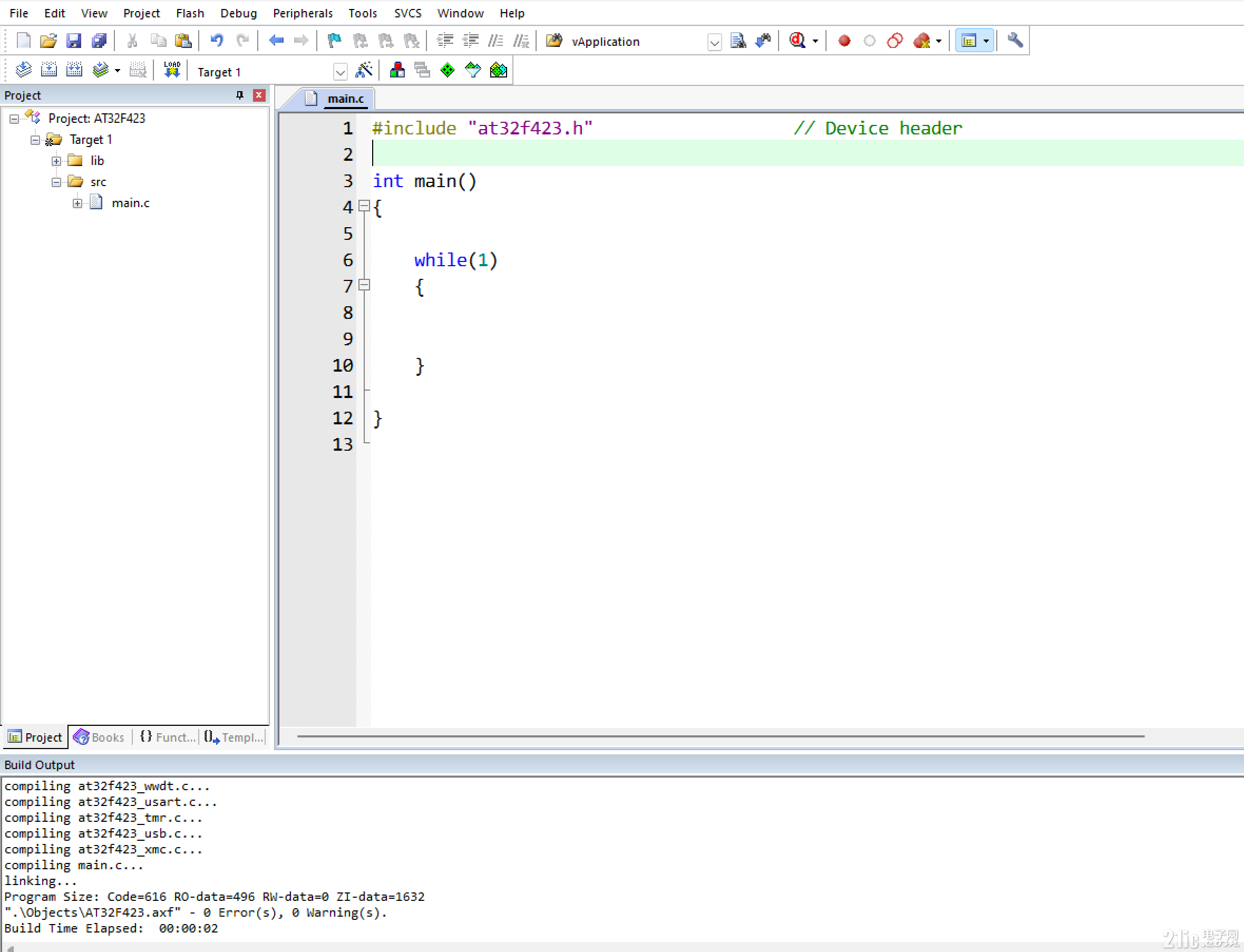This screenshot has height=952, width=1244.
Task: Create a new file with New icon
Action: click(23, 41)
